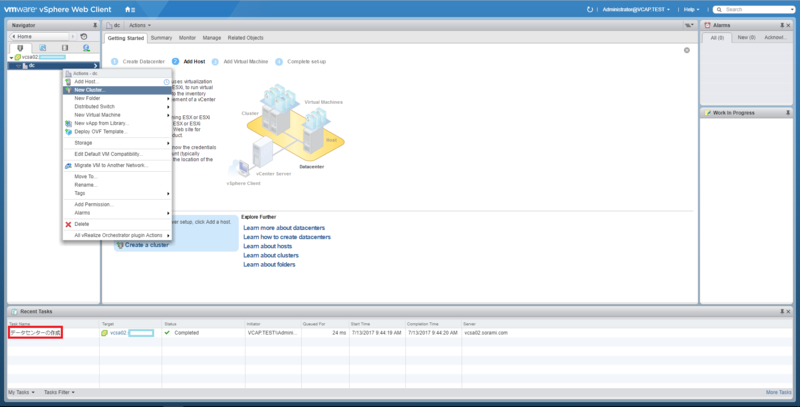This screenshot has width=800, height=407.
Task: Show Acknowledged alarms tab
Action: coord(775,38)
